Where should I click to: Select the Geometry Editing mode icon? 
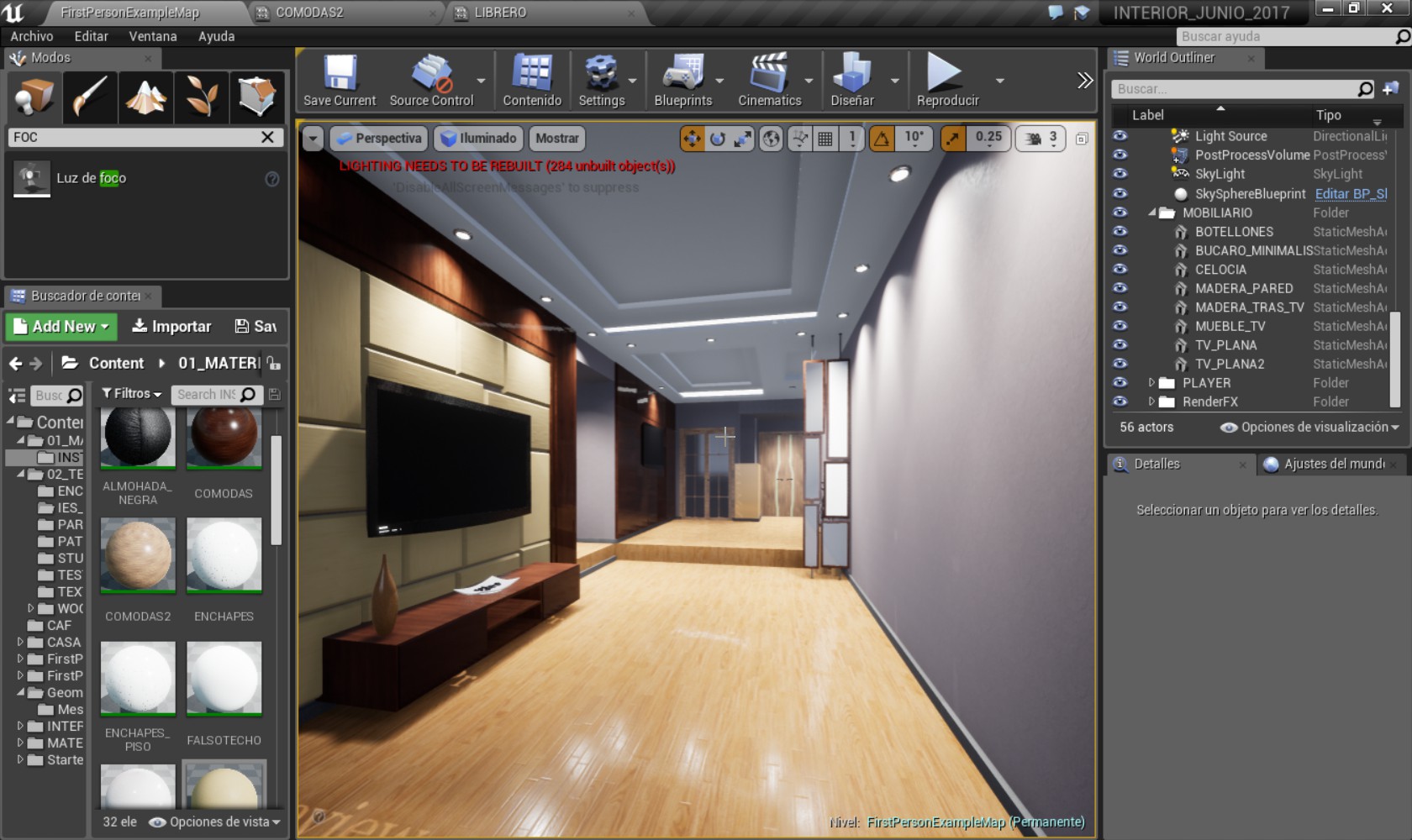click(x=256, y=97)
